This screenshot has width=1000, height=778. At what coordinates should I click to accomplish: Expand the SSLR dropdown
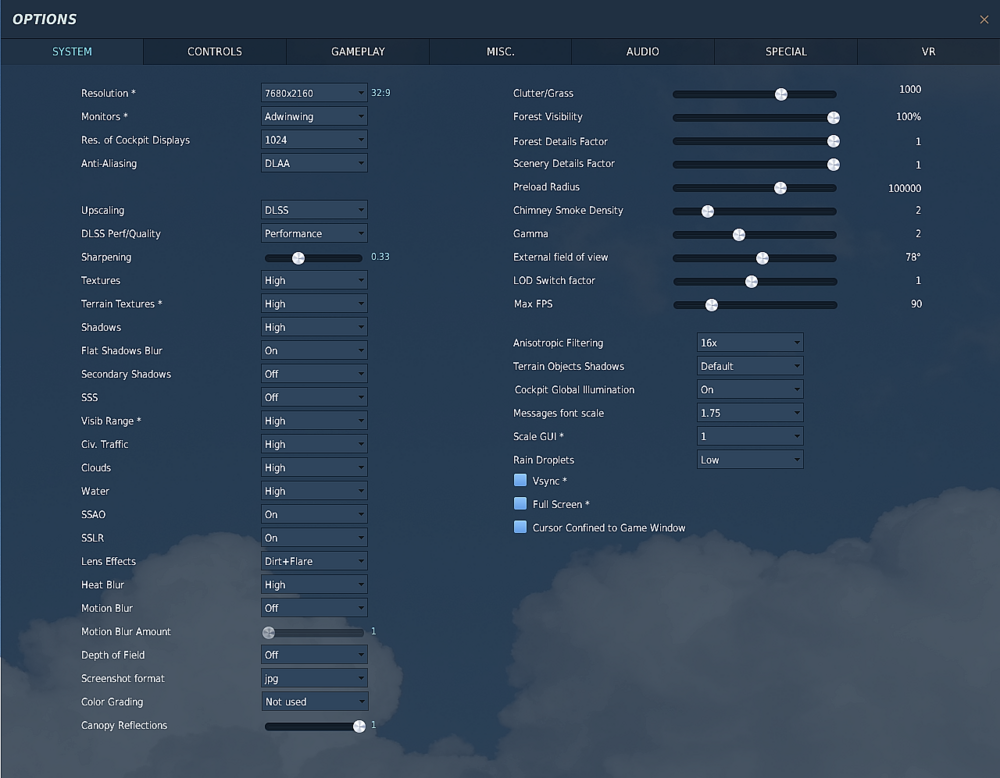[314, 538]
